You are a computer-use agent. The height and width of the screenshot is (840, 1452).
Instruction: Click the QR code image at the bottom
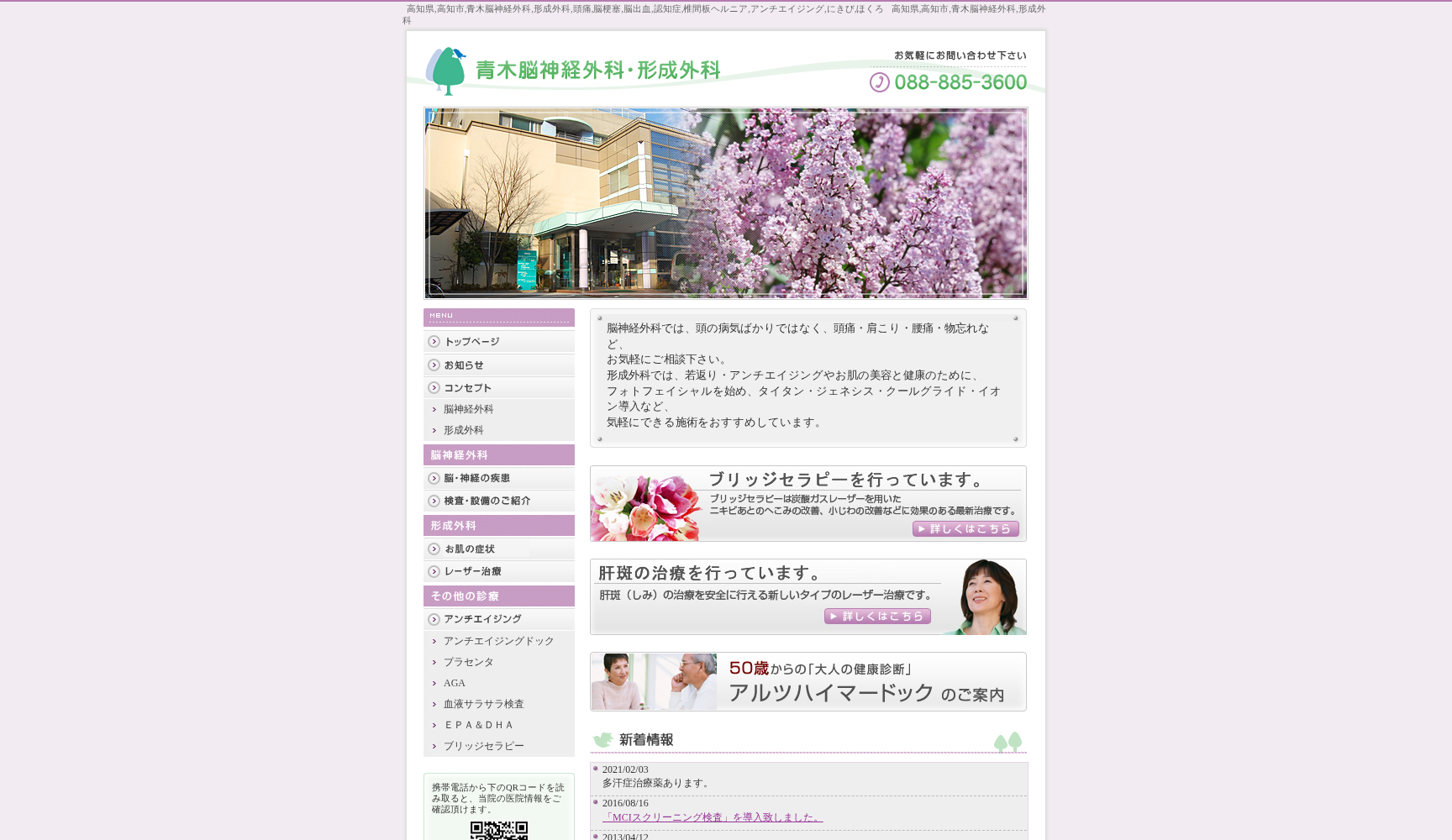(x=499, y=832)
